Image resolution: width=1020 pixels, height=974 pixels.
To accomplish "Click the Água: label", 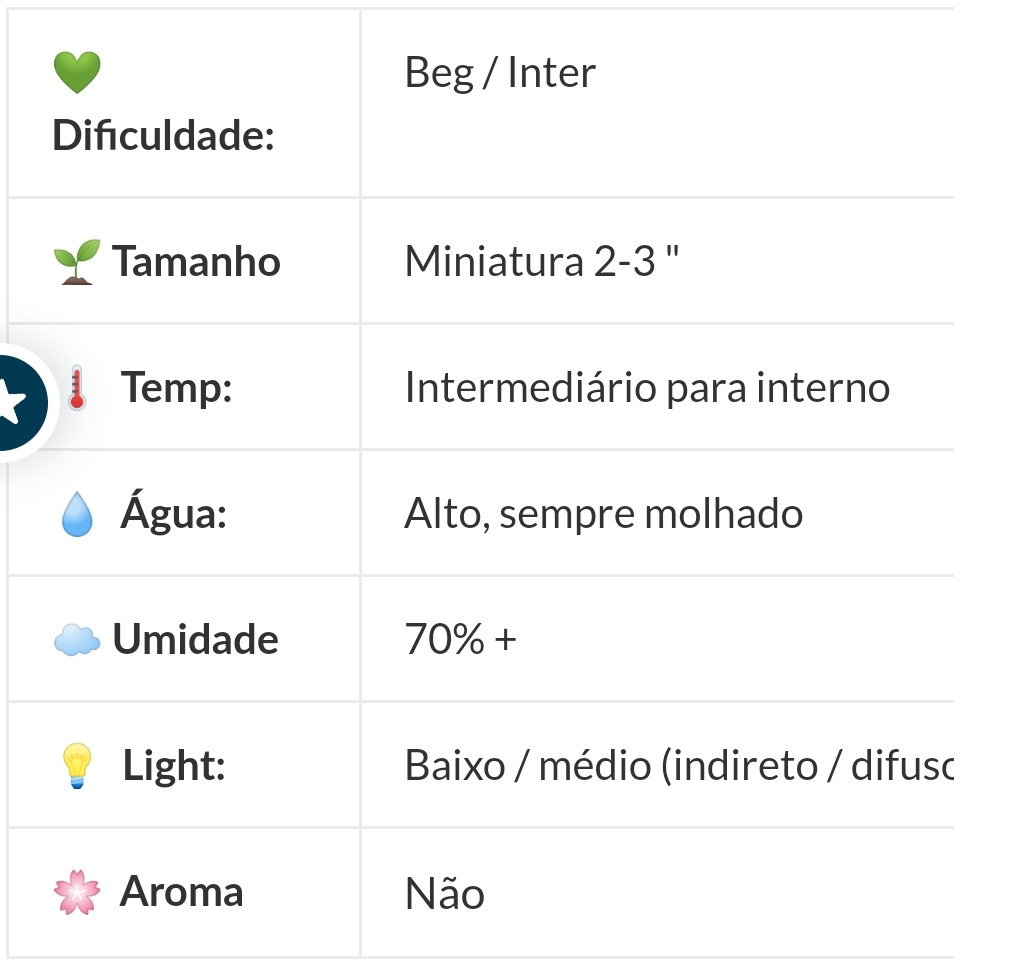I will [174, 512].
